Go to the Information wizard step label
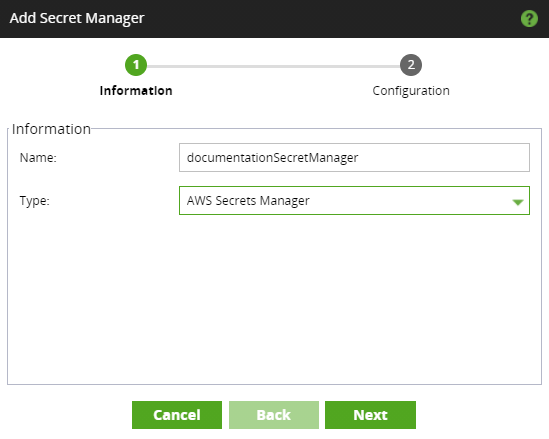Viewport: 549px width, 439px height. [x=136, y=91]
